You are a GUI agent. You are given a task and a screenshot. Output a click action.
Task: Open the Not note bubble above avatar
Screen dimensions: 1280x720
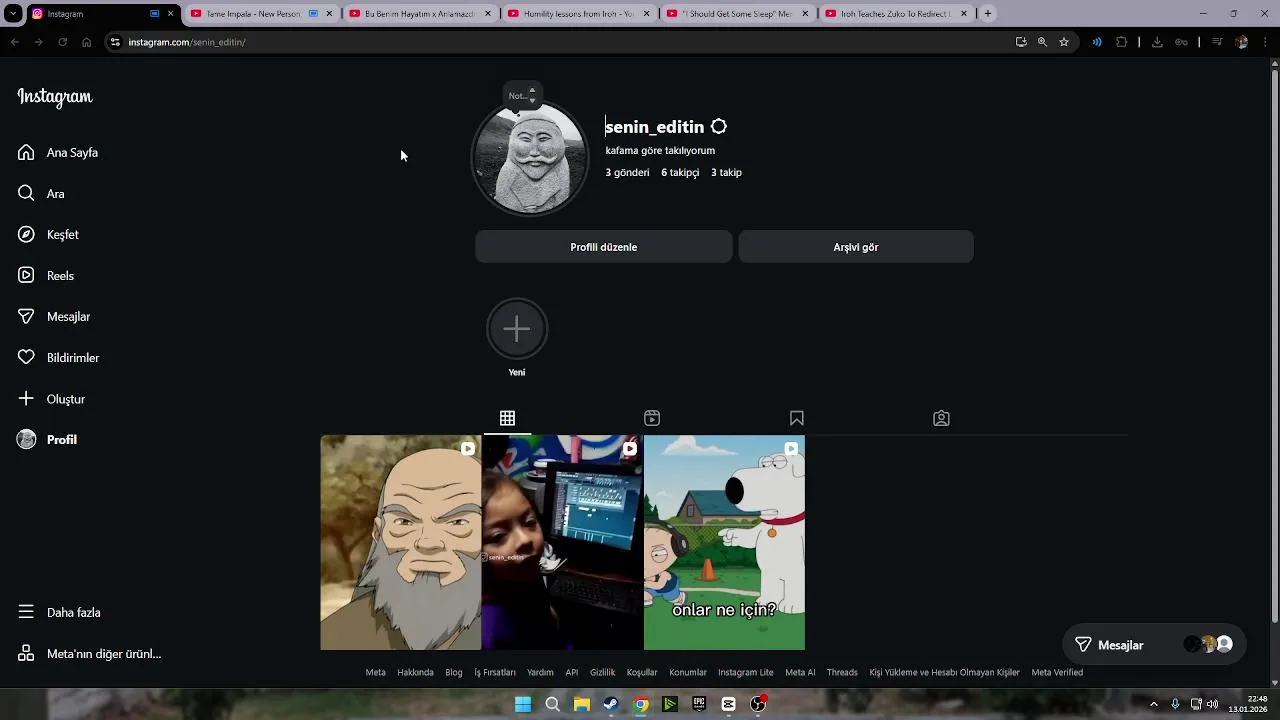tap(522, 95)
